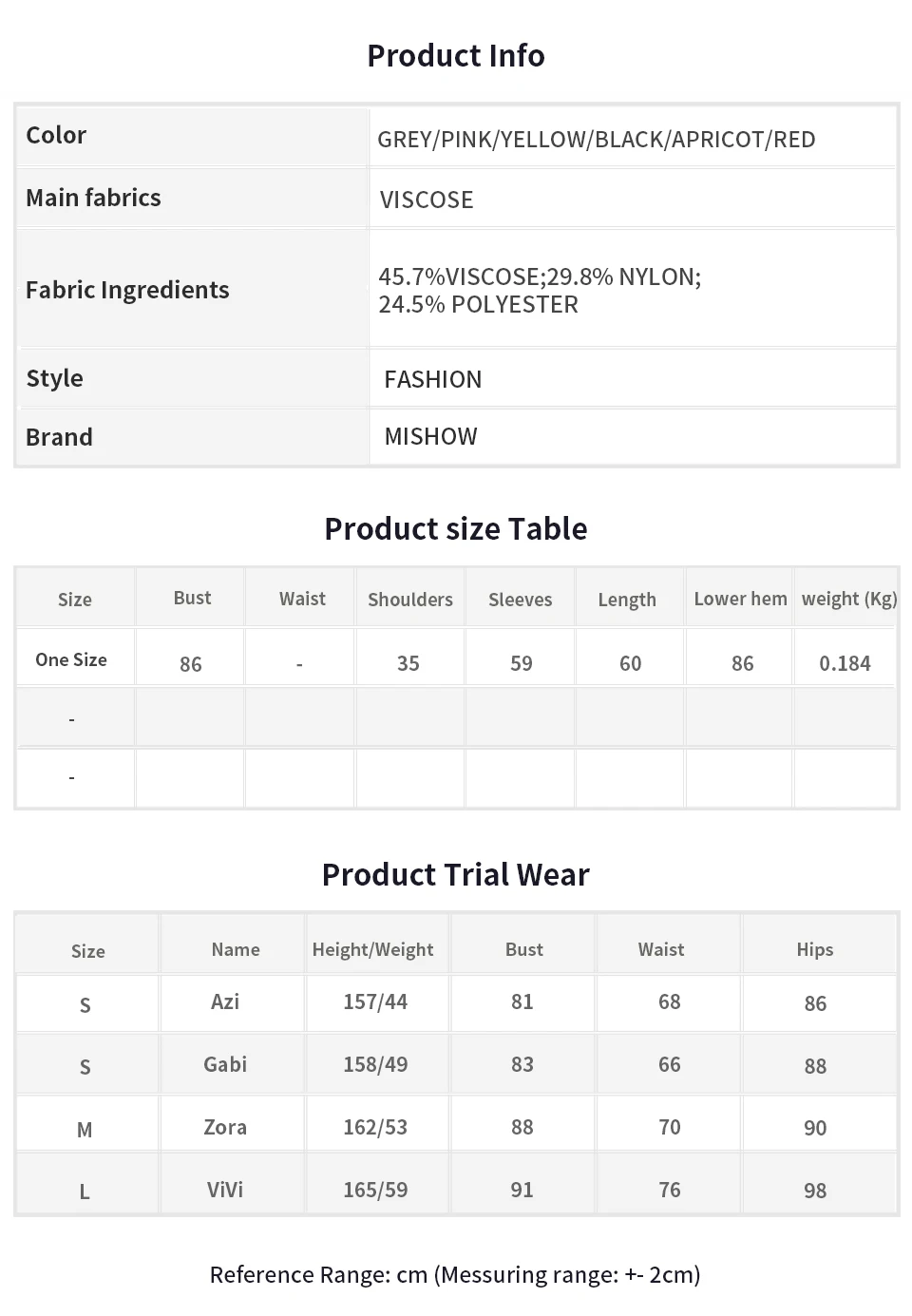Screen dimensions: 912x1316
Task: Select the MISHOW brand value
Action: pyautogui.click(x=430, y=436)
